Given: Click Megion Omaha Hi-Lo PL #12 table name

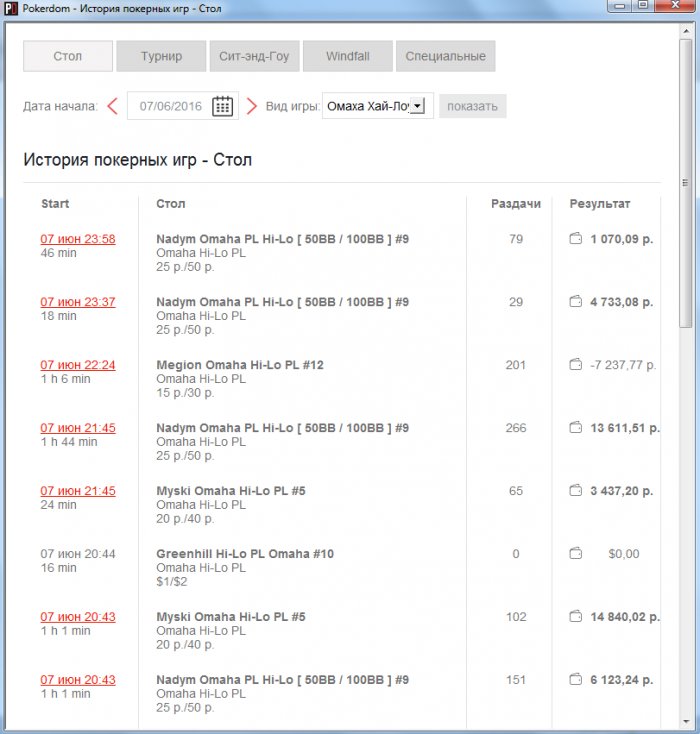Looking at the screenshot, I should [x=240, y=365].
